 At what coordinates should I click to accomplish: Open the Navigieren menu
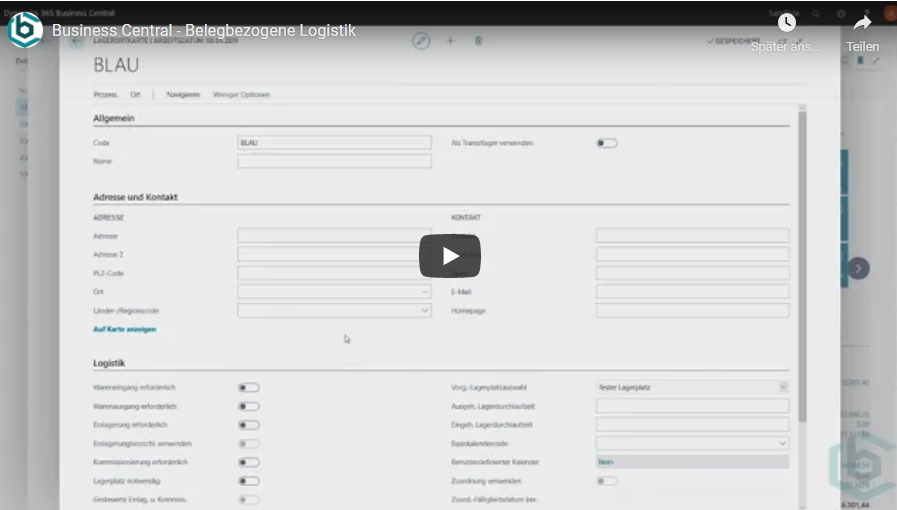[182, 95]
